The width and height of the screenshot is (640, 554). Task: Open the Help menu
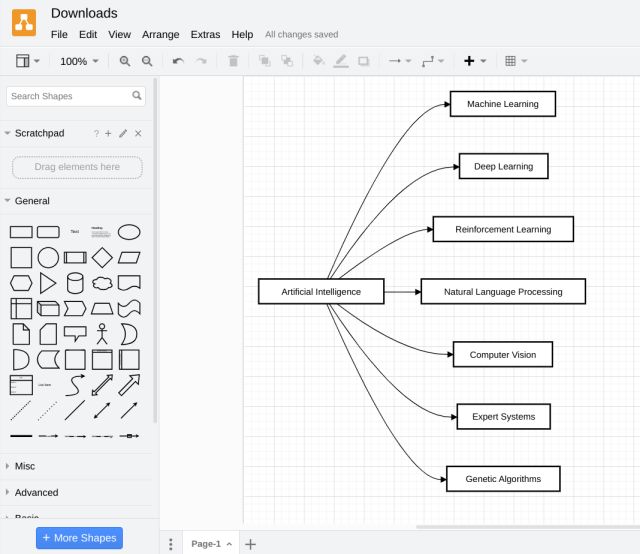click(242, 35)
